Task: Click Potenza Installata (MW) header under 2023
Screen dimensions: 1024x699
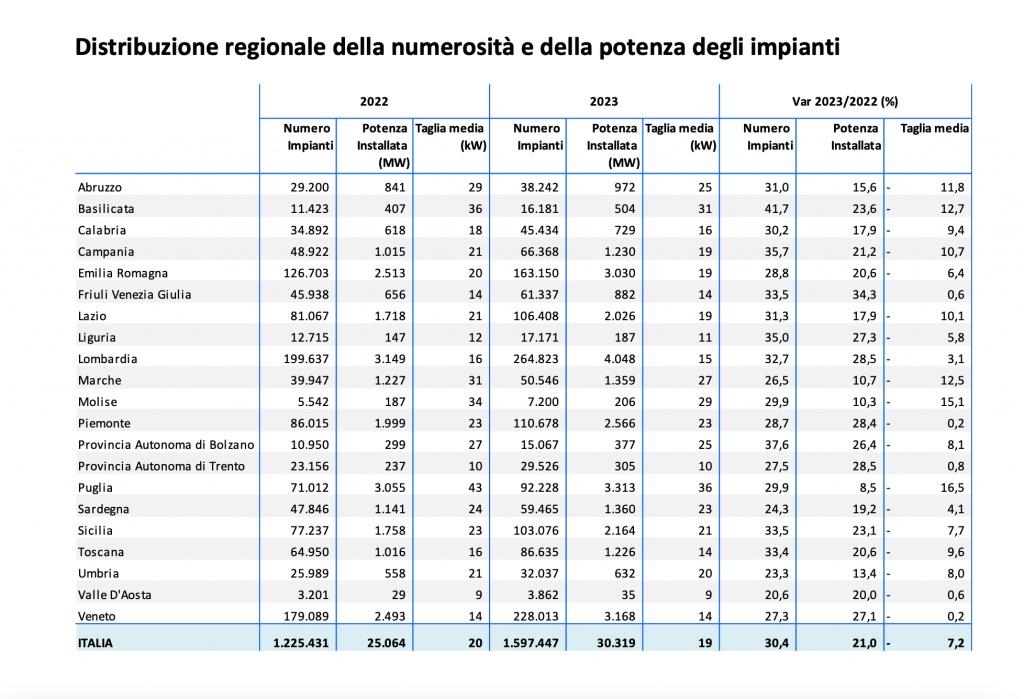Action: pyautogui.click(x=613, y=145)
